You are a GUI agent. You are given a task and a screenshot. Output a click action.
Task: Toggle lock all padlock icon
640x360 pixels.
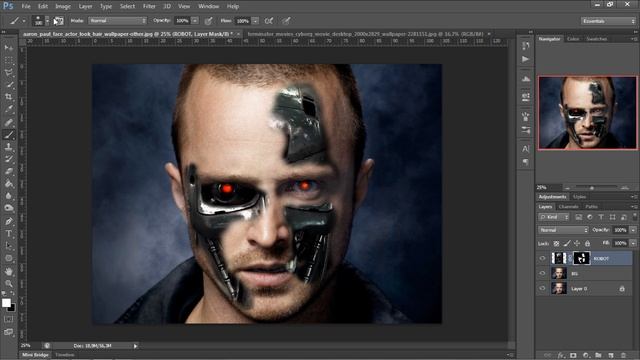[x=587, y=244]
